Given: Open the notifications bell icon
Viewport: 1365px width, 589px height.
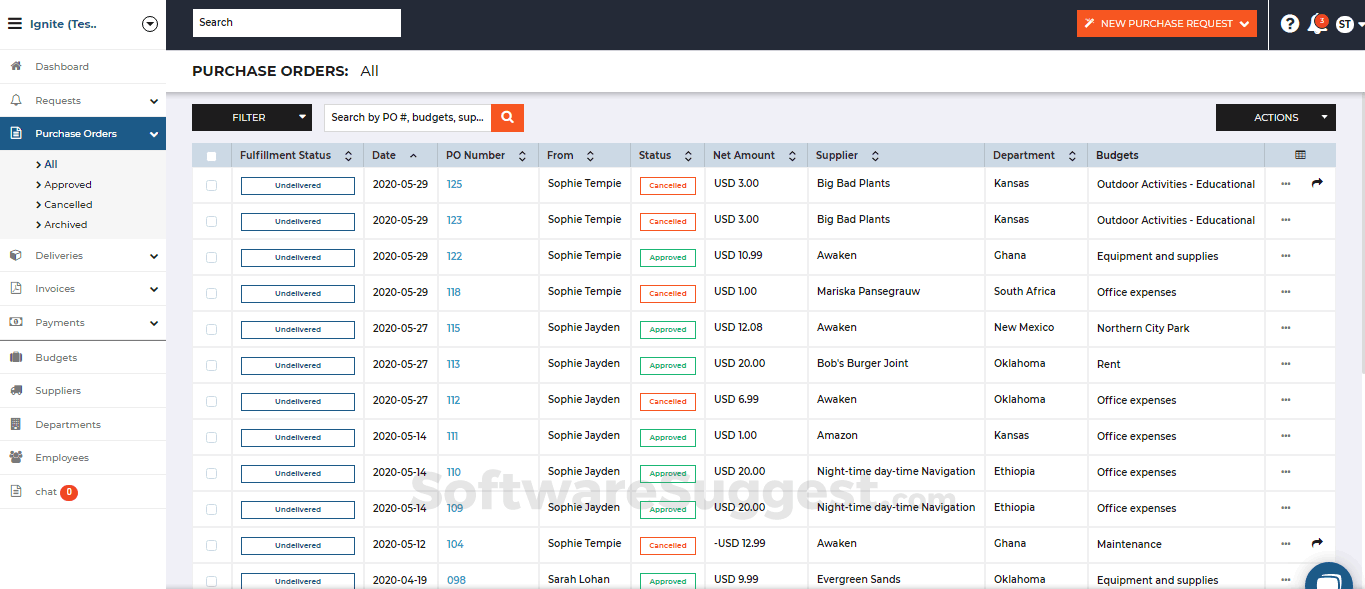Looking at the screenshot, I should (1317, 24).
